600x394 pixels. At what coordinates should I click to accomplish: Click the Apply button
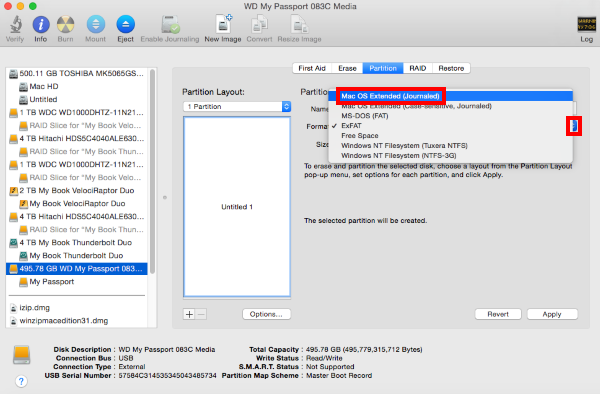click(x=552, y=314)
